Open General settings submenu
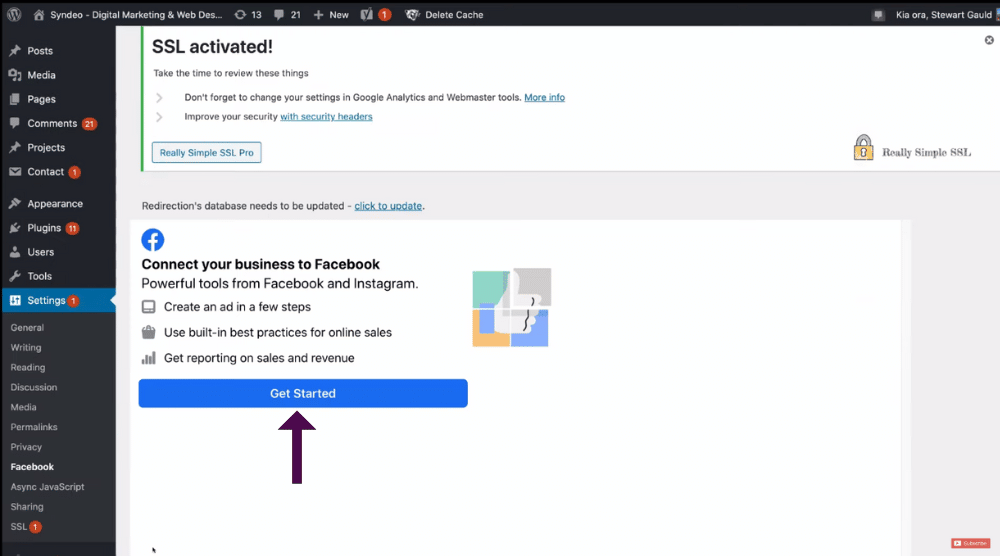 coord(27,328)
